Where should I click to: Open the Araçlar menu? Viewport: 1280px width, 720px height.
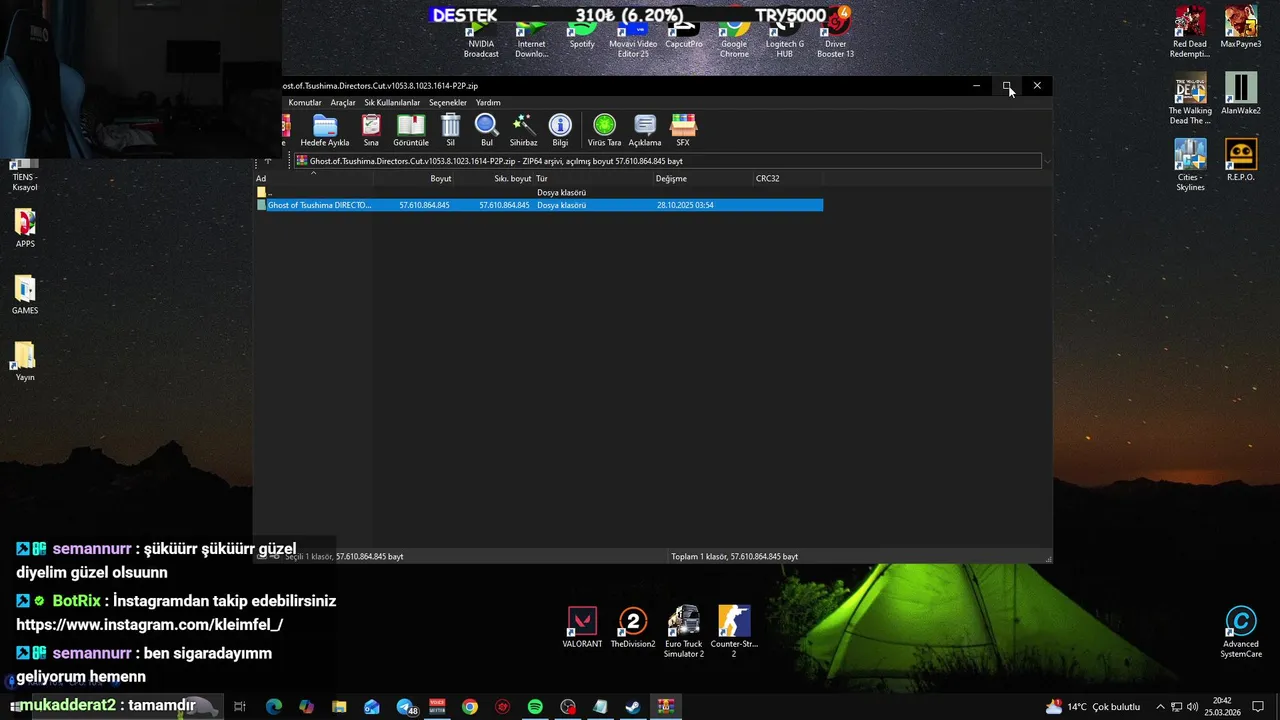343,102
